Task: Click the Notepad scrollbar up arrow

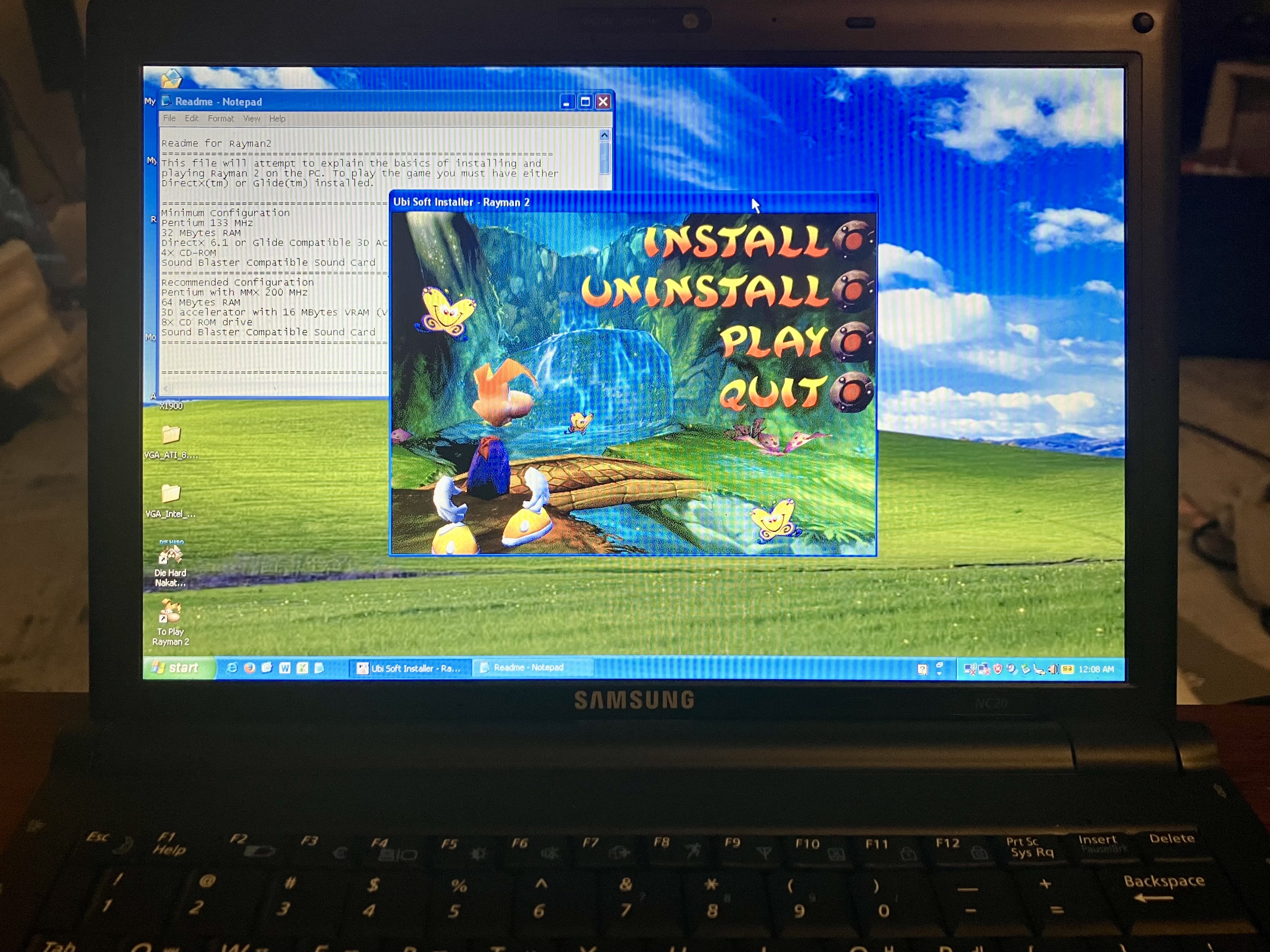Action: click(604, 135)
